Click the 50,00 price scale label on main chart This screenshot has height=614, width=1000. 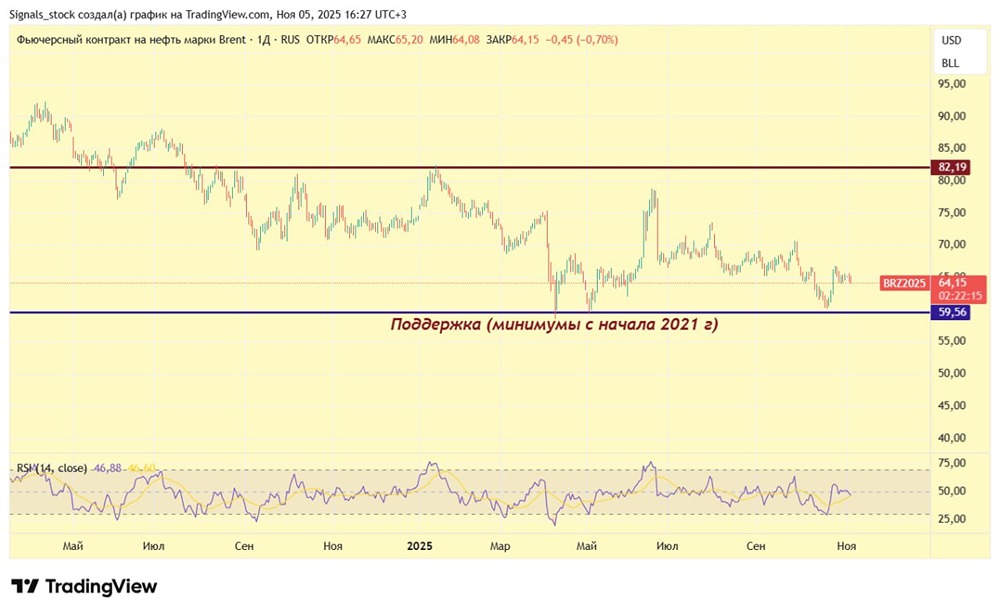(952, 373)
